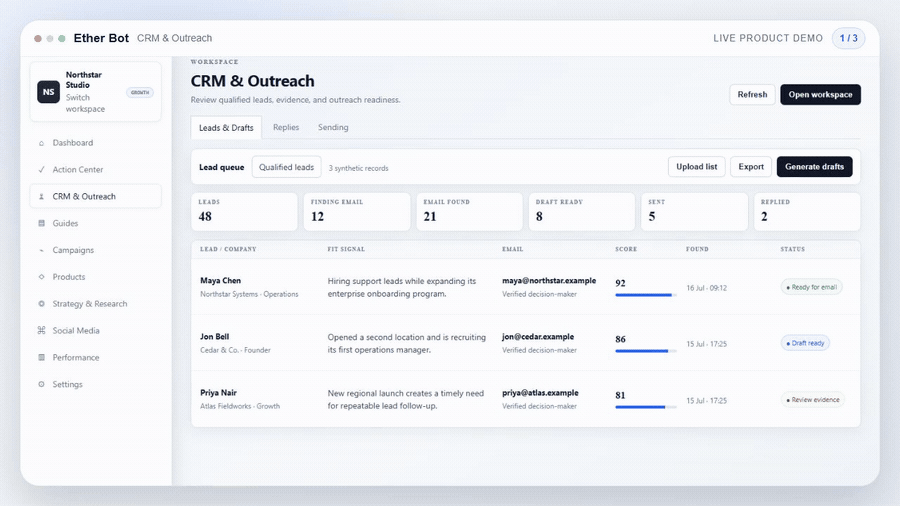The width and height of the screenshot is (900, 506).
Task: Click the red window close dot
Action: pos(38,38)
